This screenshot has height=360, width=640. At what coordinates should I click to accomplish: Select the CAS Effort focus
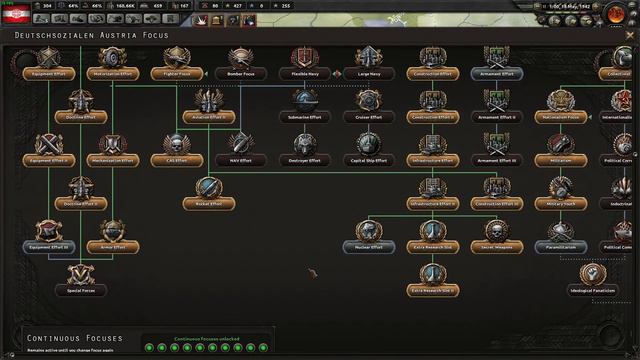(x=177, y=160)
